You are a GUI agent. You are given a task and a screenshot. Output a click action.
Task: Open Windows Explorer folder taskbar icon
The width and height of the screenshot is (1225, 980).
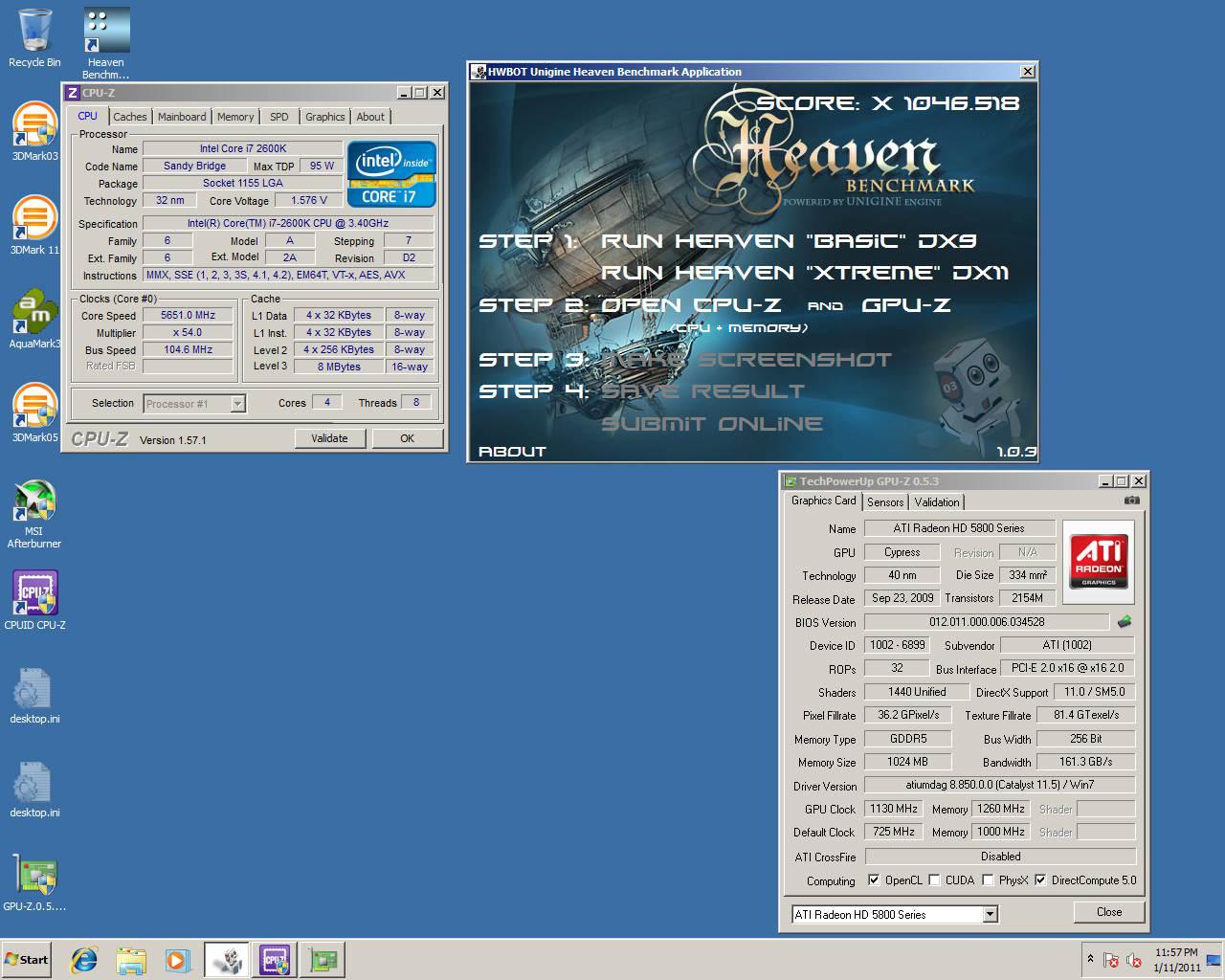click(131, 960)
